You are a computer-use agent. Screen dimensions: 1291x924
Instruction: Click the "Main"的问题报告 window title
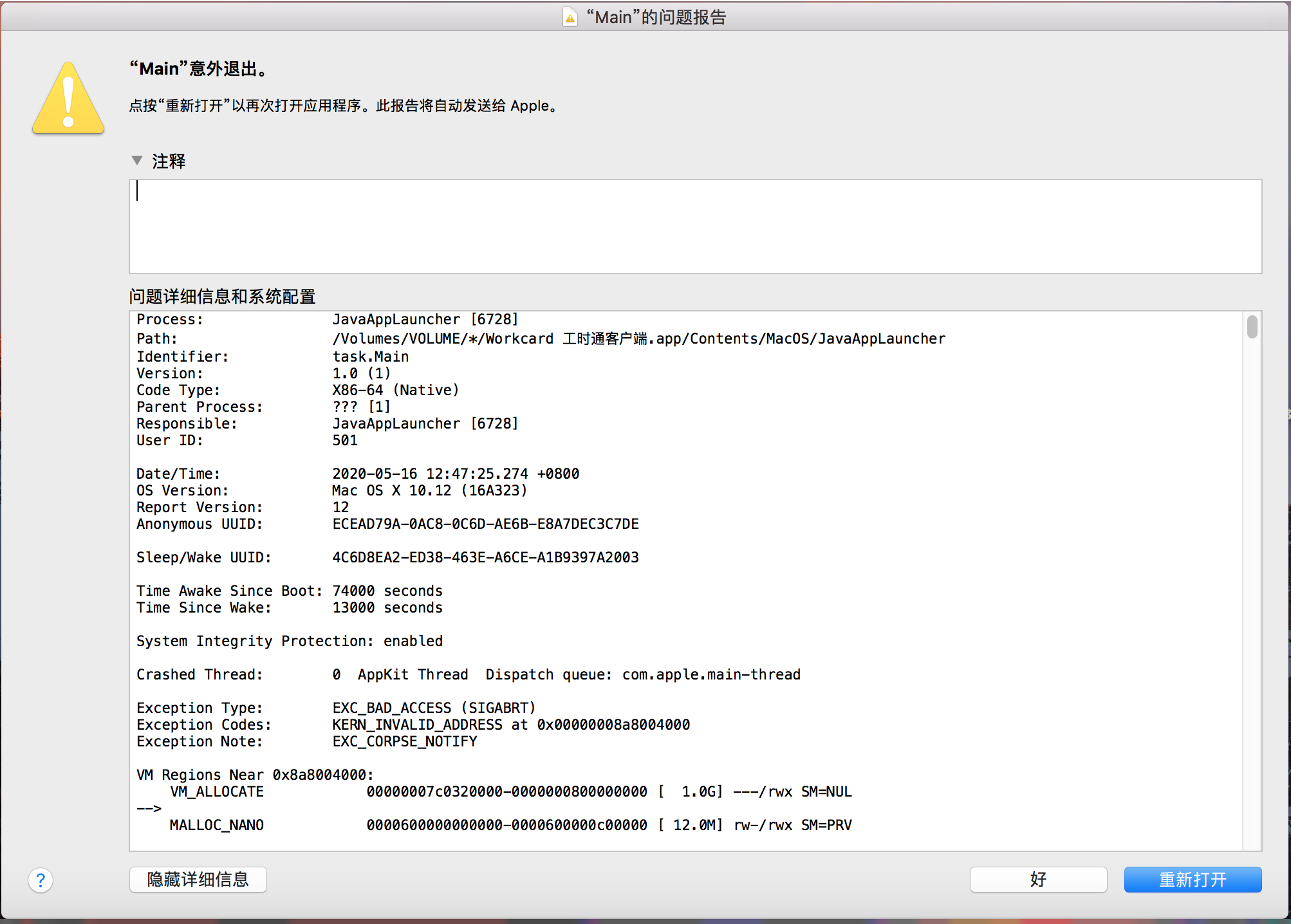coord(656,17)
